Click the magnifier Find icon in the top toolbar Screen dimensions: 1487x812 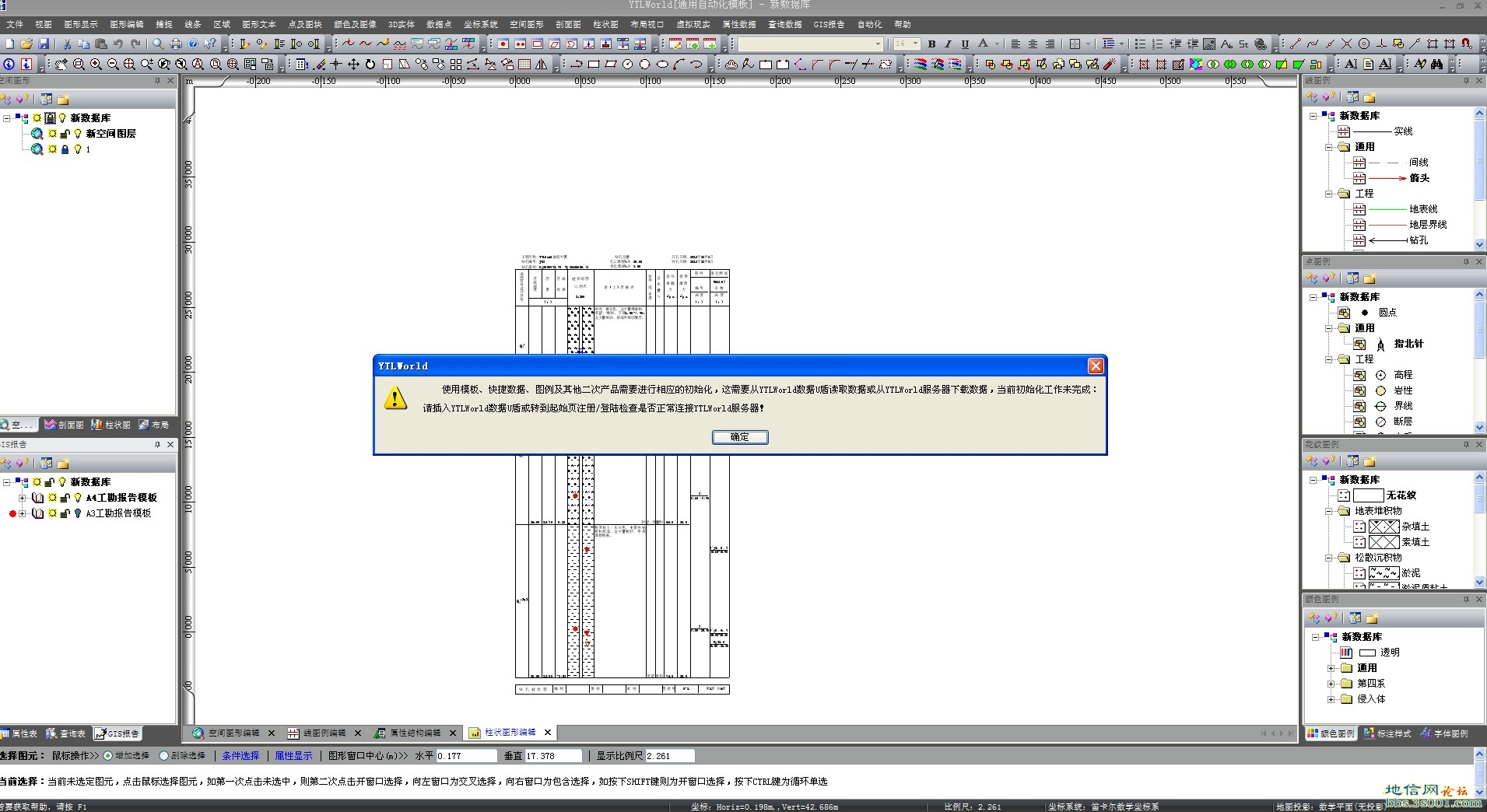click(x=158, y=44)
